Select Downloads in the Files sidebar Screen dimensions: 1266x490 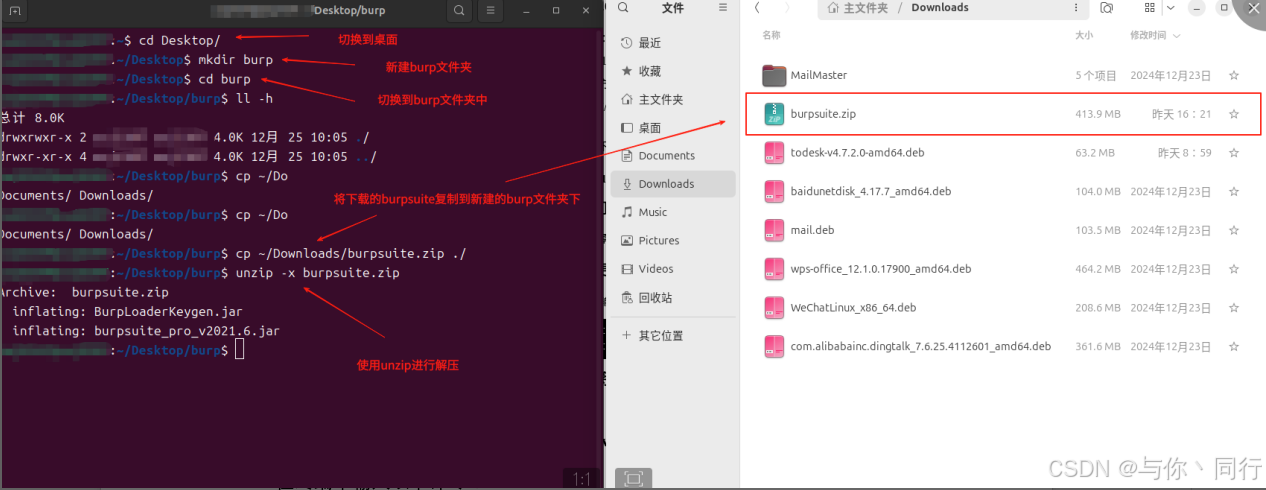point(673,184)
